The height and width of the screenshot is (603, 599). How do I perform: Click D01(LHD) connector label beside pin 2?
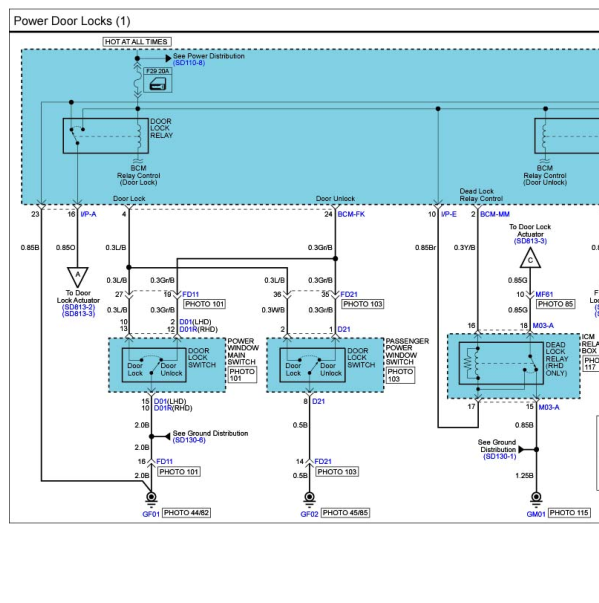[195, 322]
